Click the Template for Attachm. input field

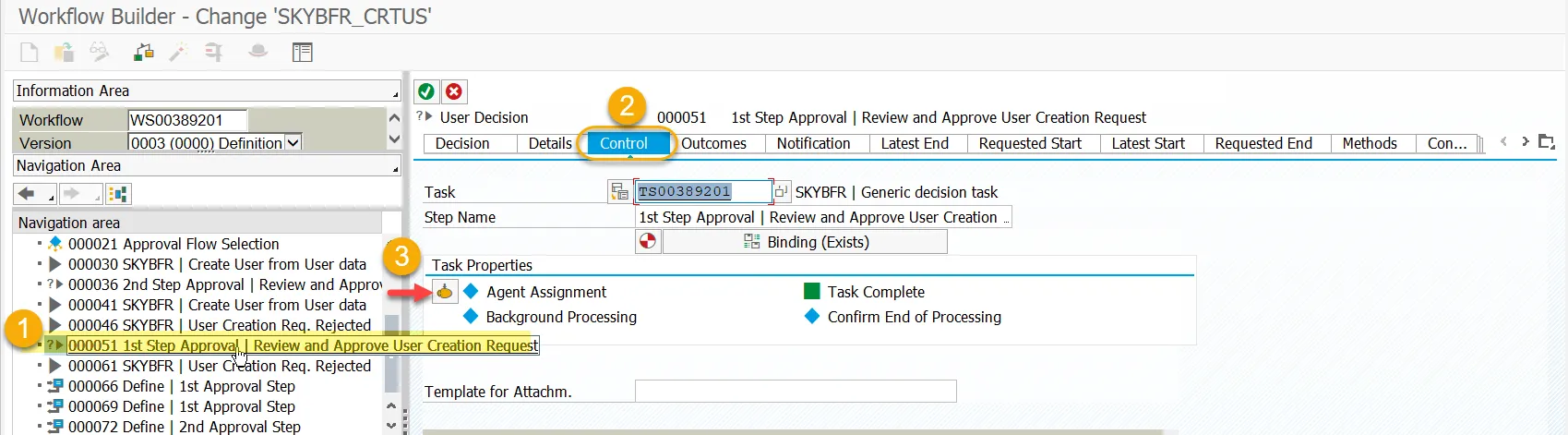tap(796, 391)
